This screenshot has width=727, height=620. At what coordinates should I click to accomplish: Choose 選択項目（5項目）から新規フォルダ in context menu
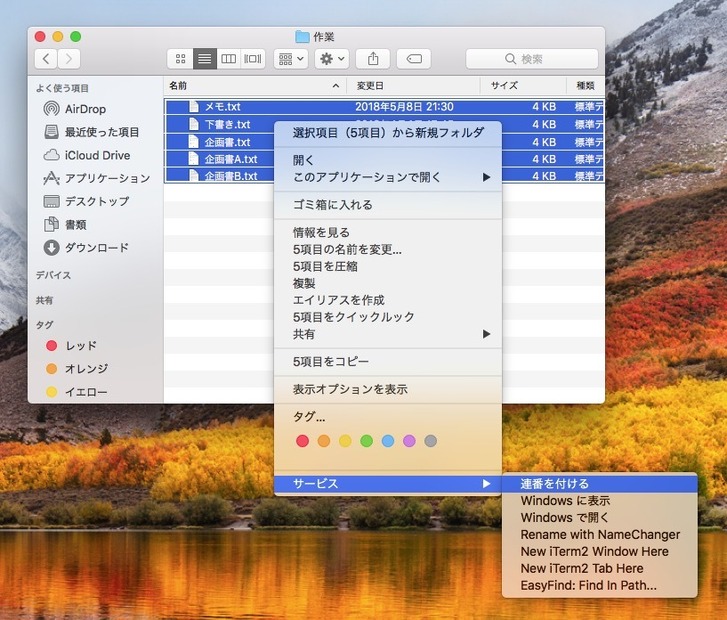pos(388,133)
